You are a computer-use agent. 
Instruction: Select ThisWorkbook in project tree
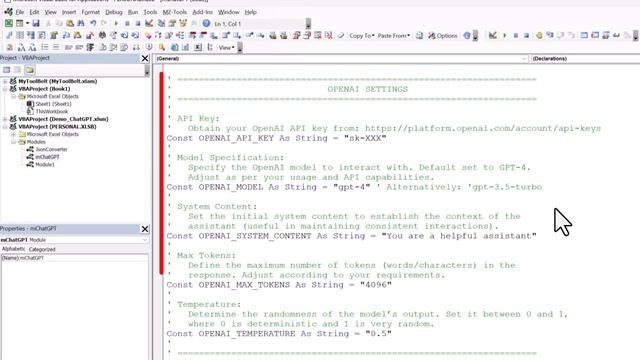coord(51,111)
